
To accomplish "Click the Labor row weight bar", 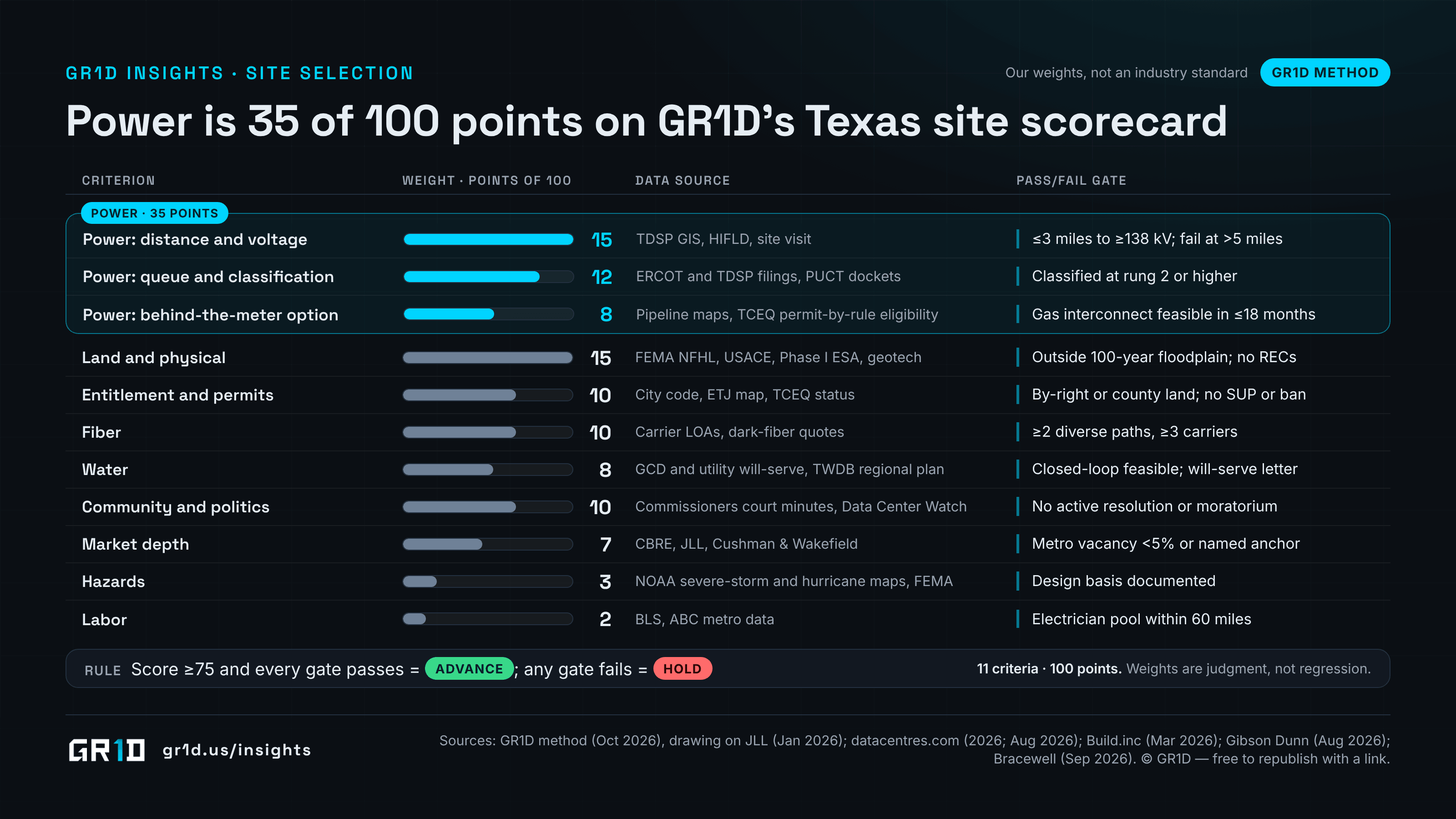I will click(487, 619).
